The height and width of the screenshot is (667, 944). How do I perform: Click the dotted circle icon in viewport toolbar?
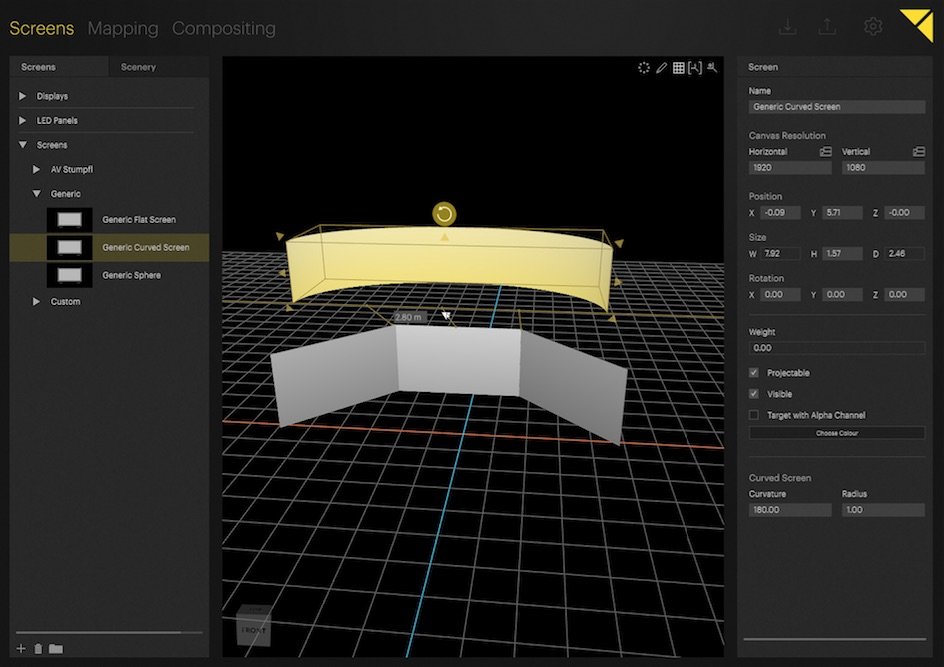coord(644,68)
